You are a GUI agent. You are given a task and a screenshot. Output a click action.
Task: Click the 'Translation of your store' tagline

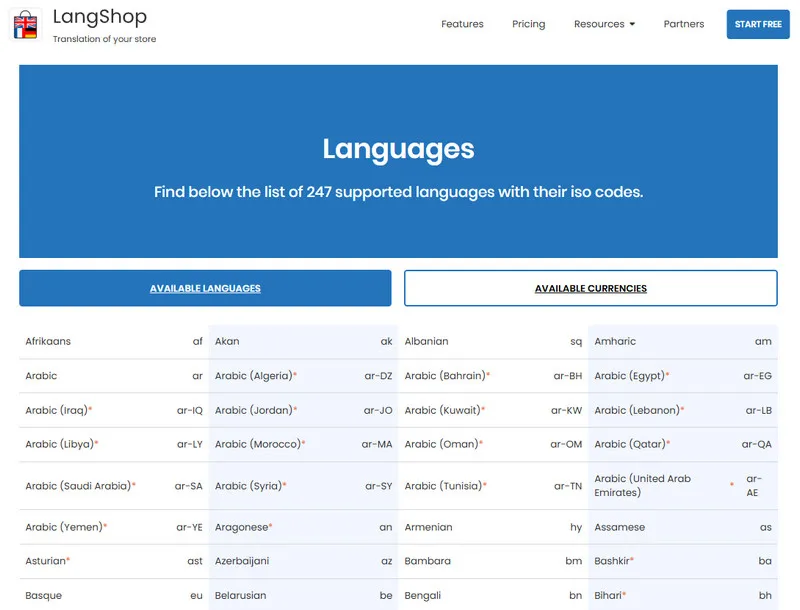pos(104,39)
